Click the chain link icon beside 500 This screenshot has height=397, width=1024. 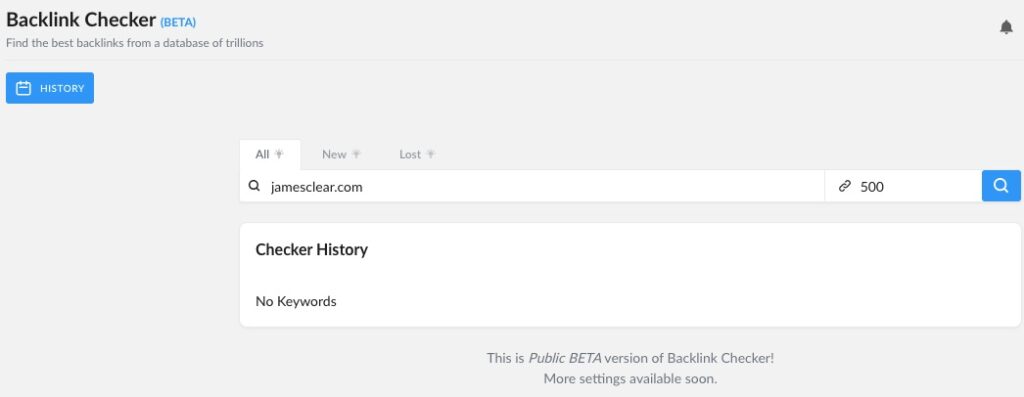pos(845,187)
